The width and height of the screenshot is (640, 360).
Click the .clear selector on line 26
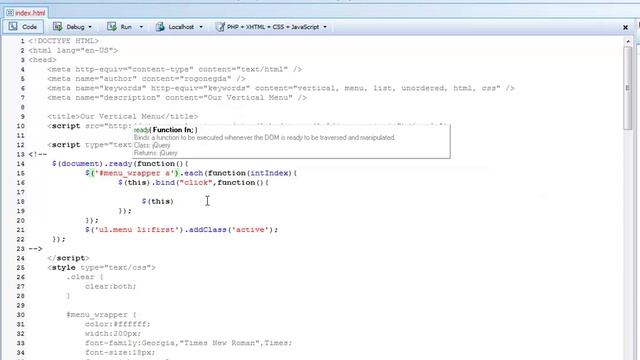click(80, 277)
